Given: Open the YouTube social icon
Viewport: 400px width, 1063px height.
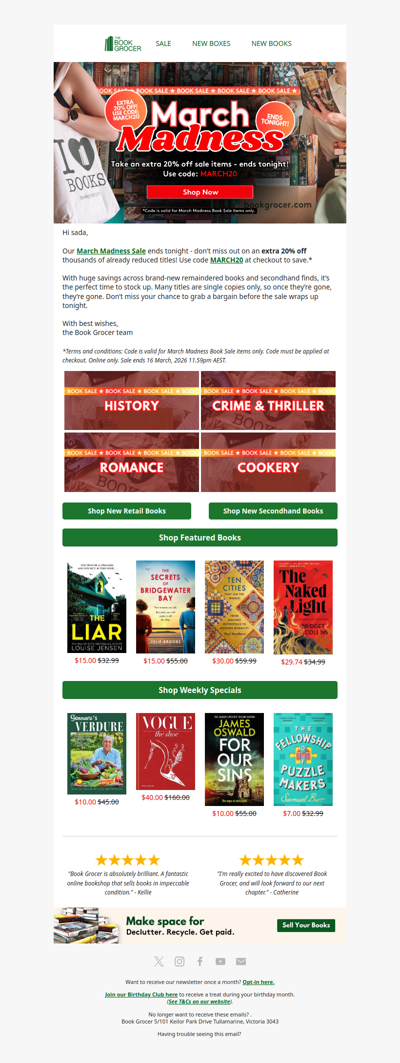Looking at the screenshot, I should click(x=220, y=961).
